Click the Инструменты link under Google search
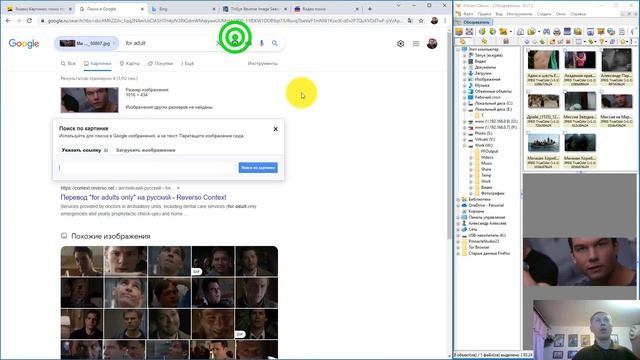Image resolution: width=640 pixels, height=360 pixels. tap(263, 64)
